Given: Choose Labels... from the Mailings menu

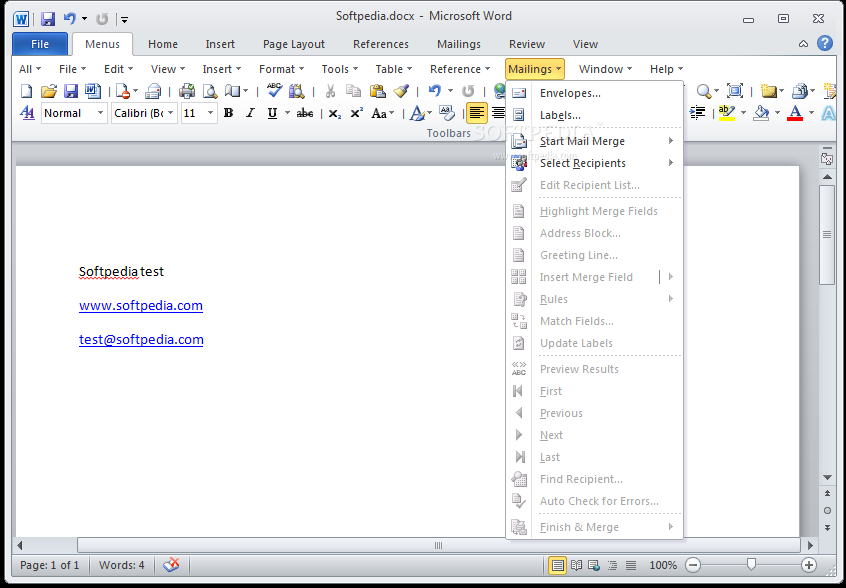Looking at the screenshot, I should tap(595, 115).
